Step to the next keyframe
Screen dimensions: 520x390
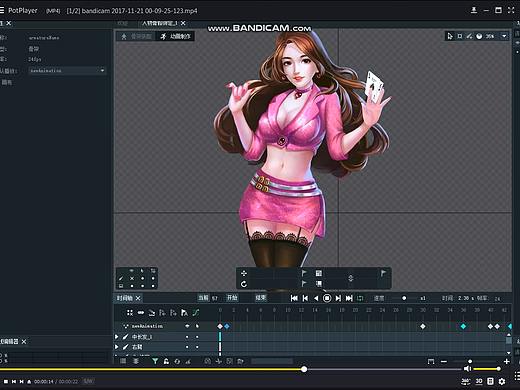point(338,298)
